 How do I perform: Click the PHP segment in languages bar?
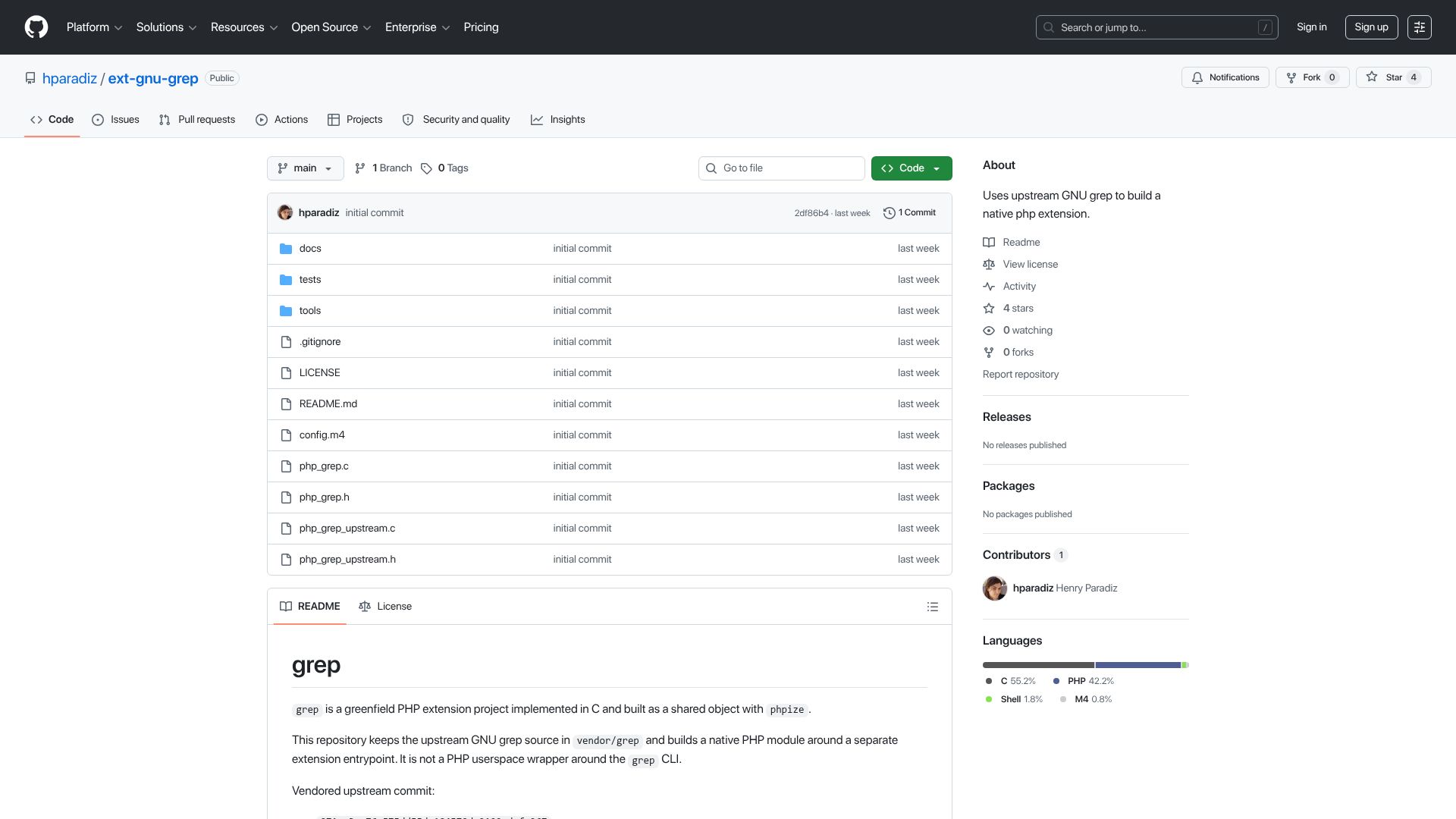(x=1138, y=665)
